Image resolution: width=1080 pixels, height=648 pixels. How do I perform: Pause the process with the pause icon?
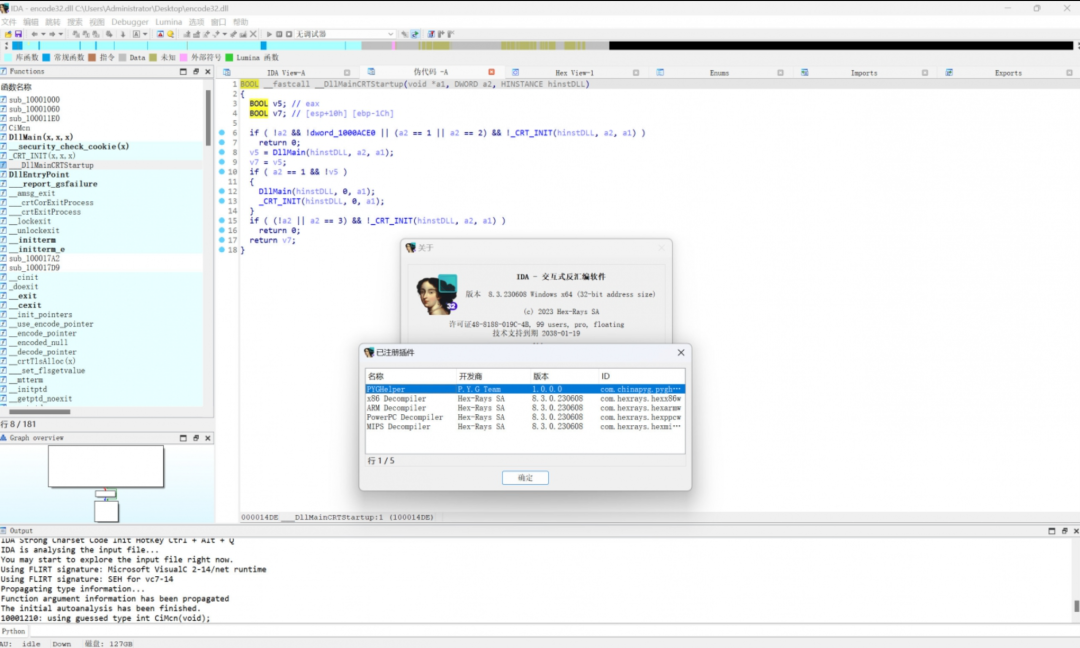[279, 34]
